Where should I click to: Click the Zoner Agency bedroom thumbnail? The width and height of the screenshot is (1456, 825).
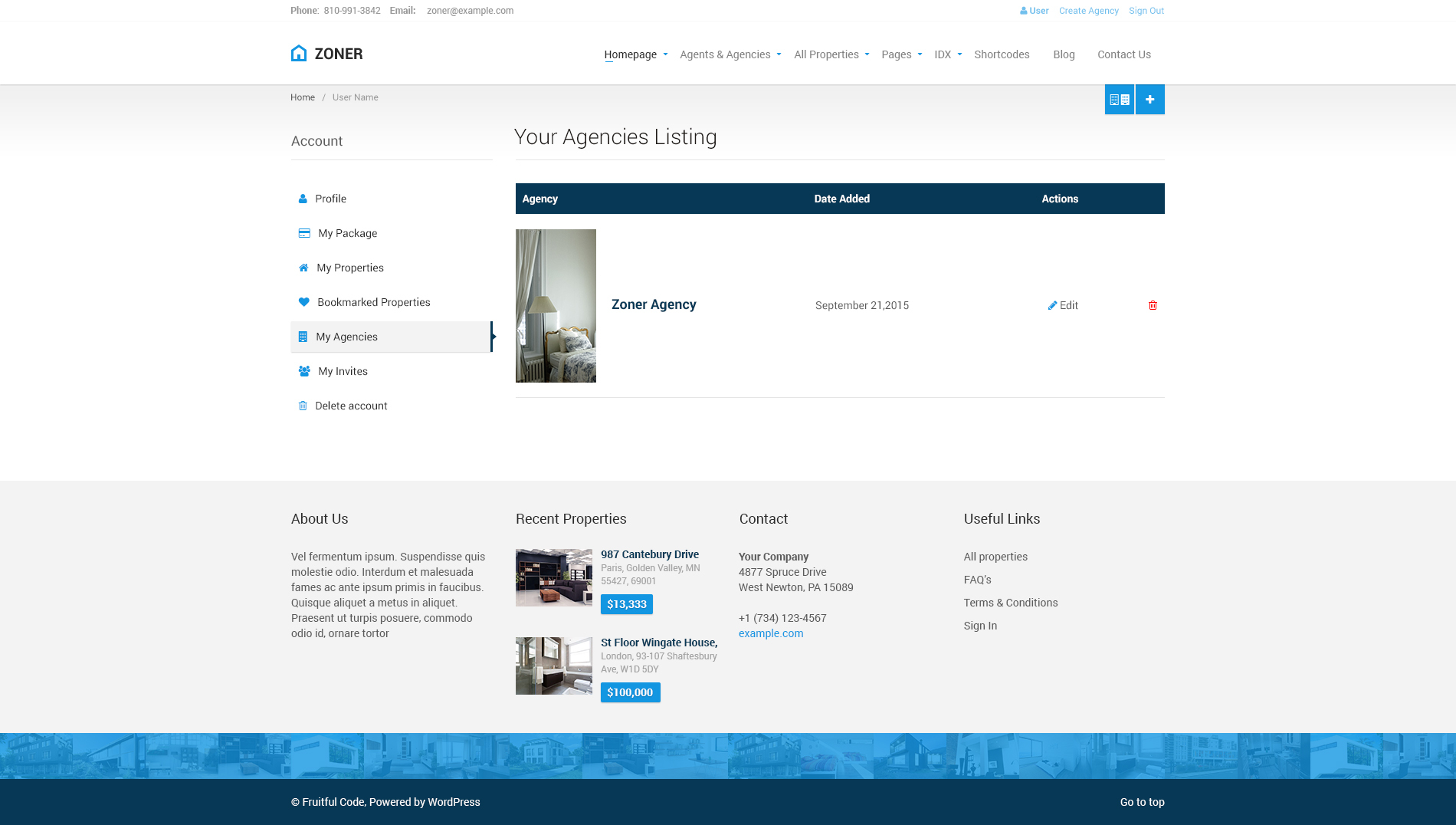[x=556, y=306]
